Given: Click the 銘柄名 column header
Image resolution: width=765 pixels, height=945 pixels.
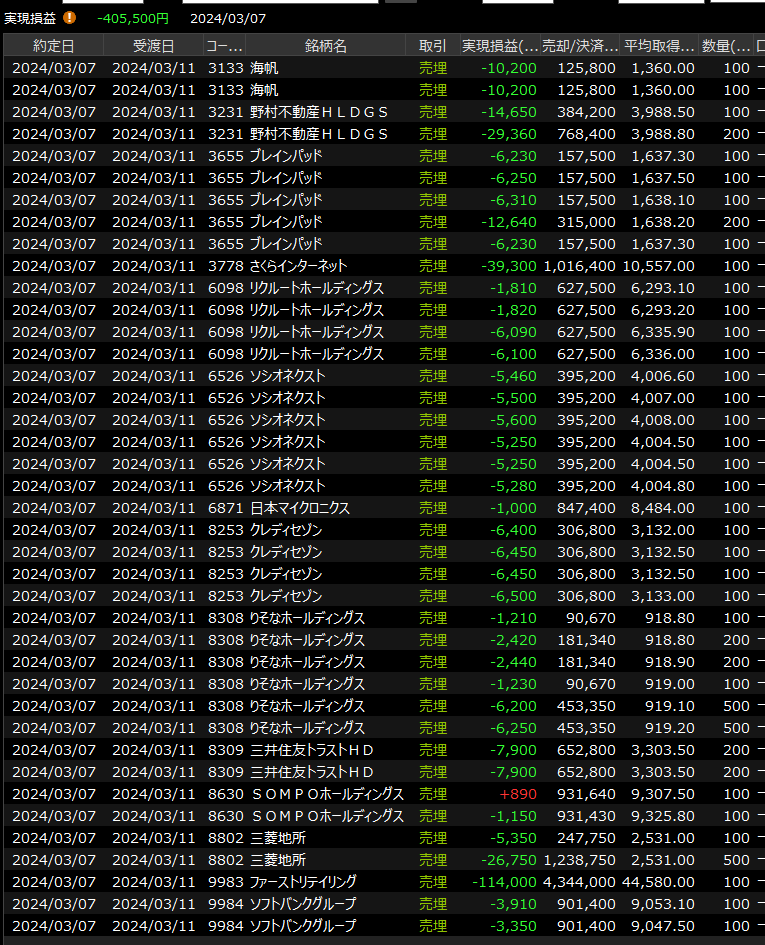Looking at the screenshot, I should [x=326, y=46].
